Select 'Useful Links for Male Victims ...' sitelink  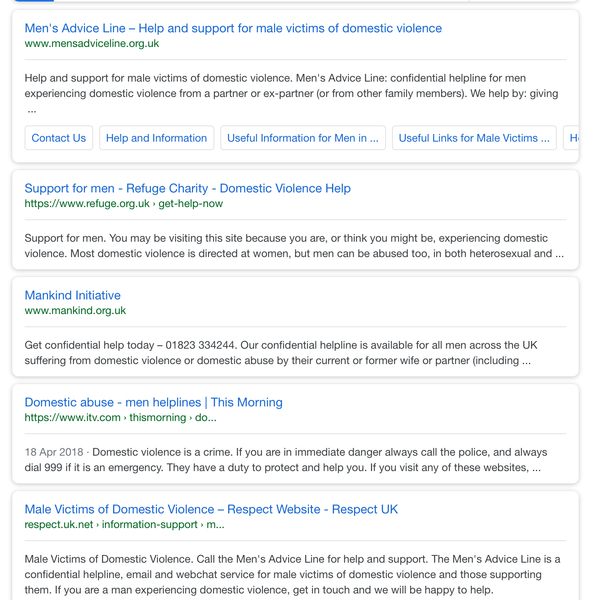click(x=474, y=138)
